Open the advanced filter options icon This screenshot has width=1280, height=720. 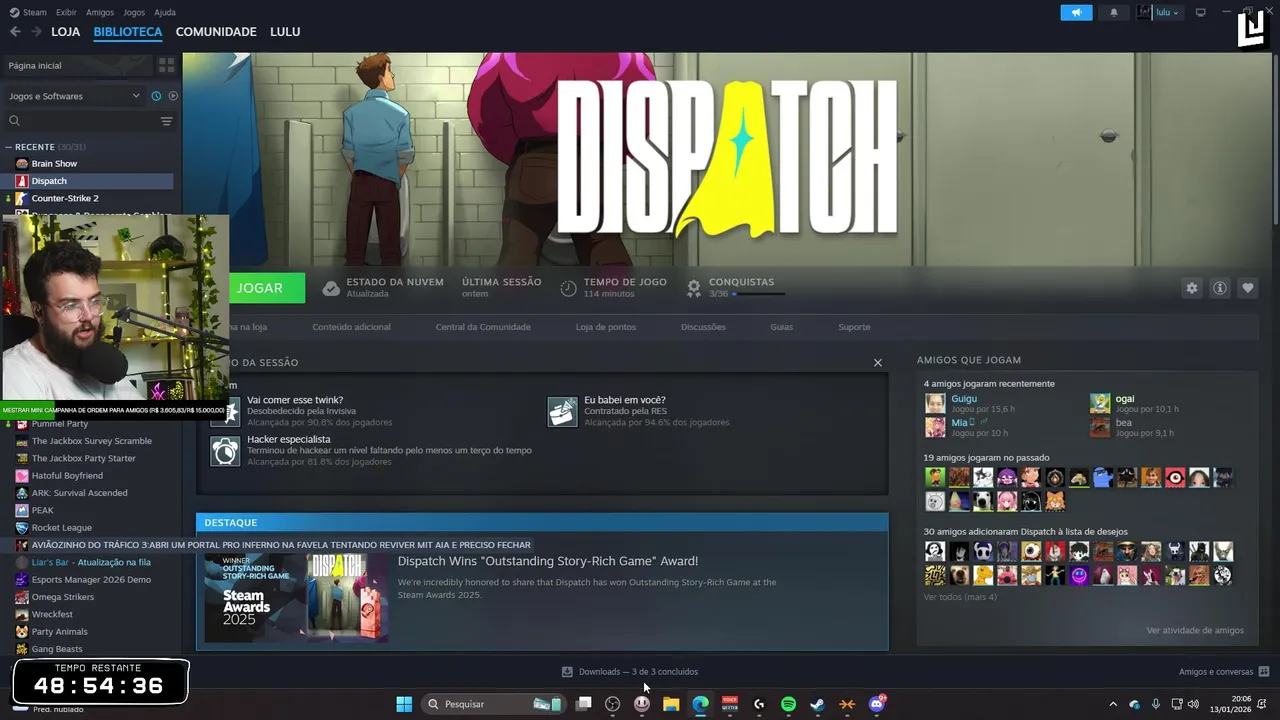(167, 121)
